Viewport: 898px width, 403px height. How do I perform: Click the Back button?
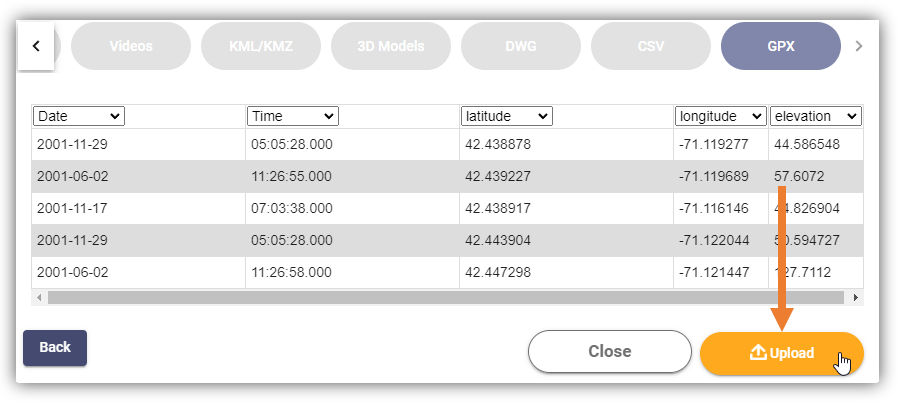pyautogui.click(x=55, y=347)
